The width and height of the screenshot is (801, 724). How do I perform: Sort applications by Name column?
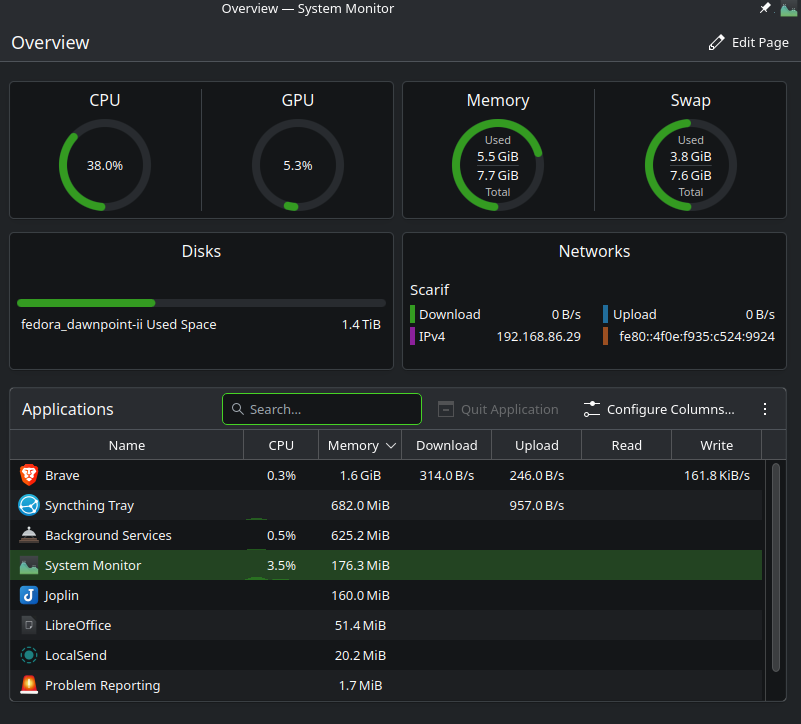pos(127,445)
